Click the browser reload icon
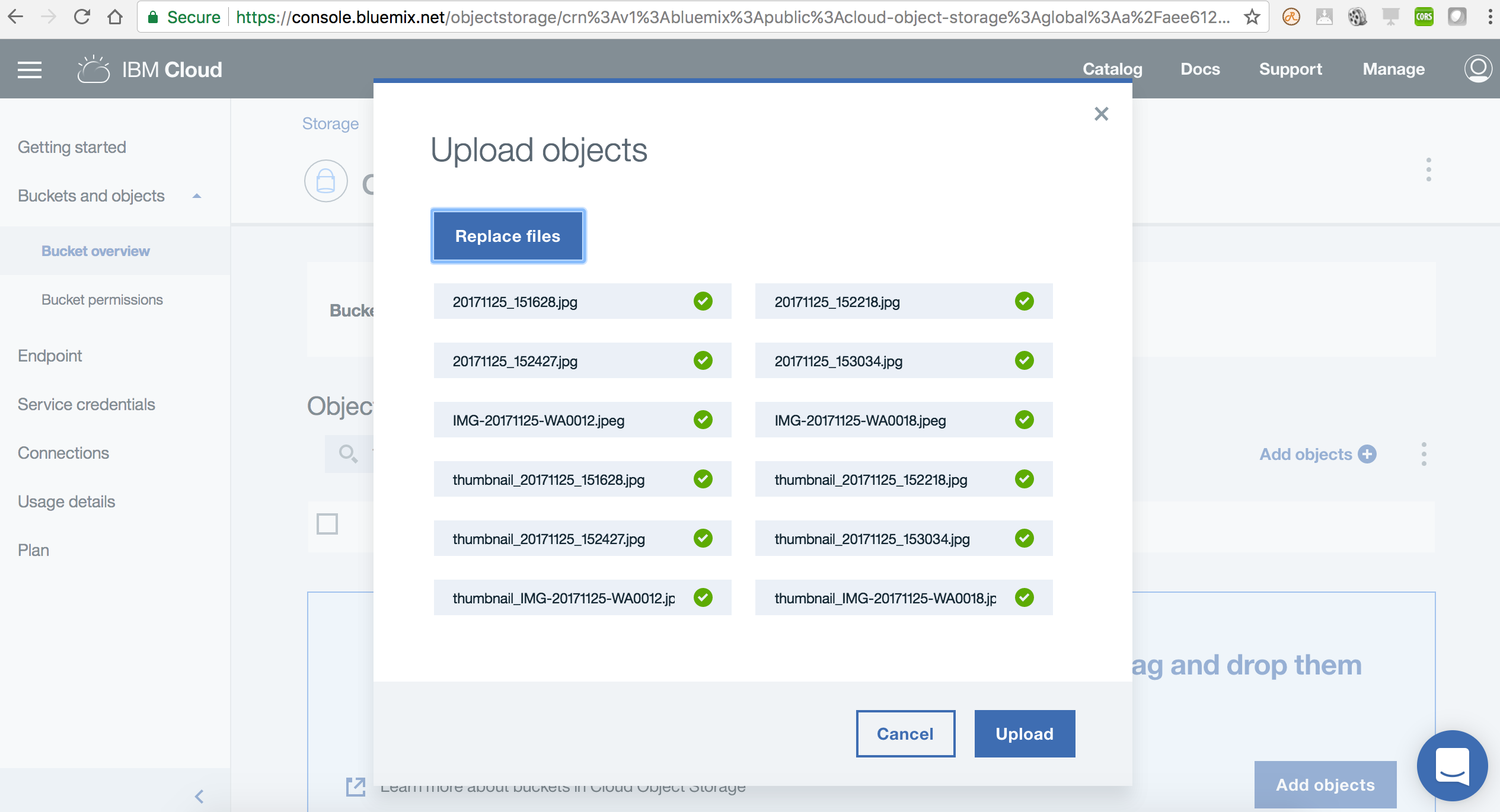The width and height of the screenshot is (1500, 812). coord(82,17)
